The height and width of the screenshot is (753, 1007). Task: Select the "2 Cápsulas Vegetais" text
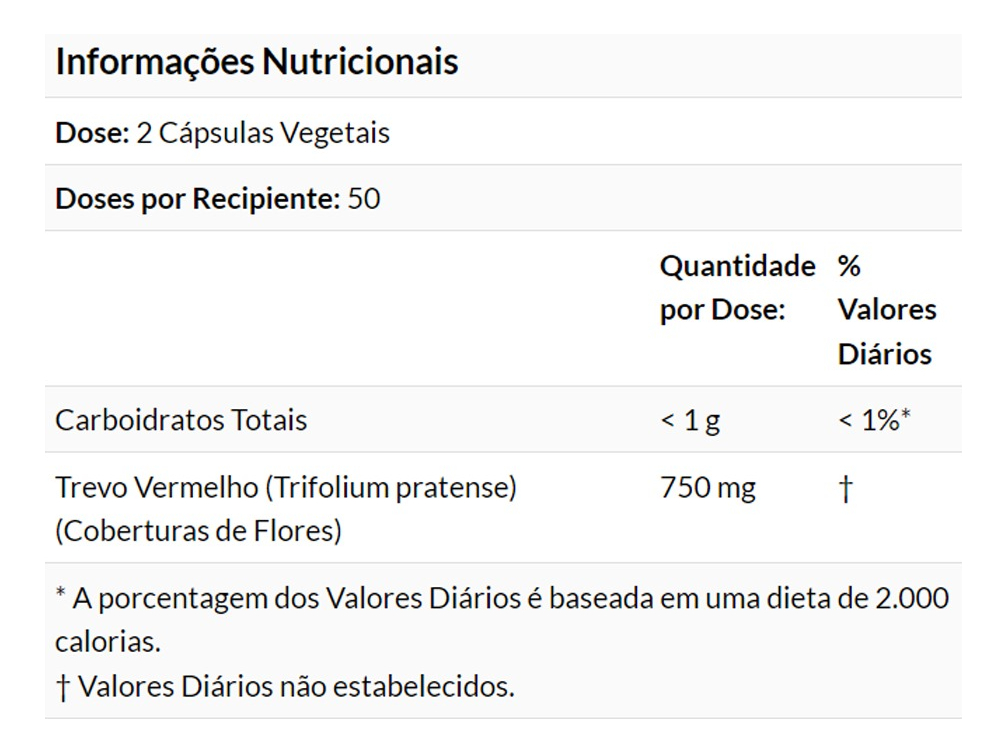tap(263, 133)
